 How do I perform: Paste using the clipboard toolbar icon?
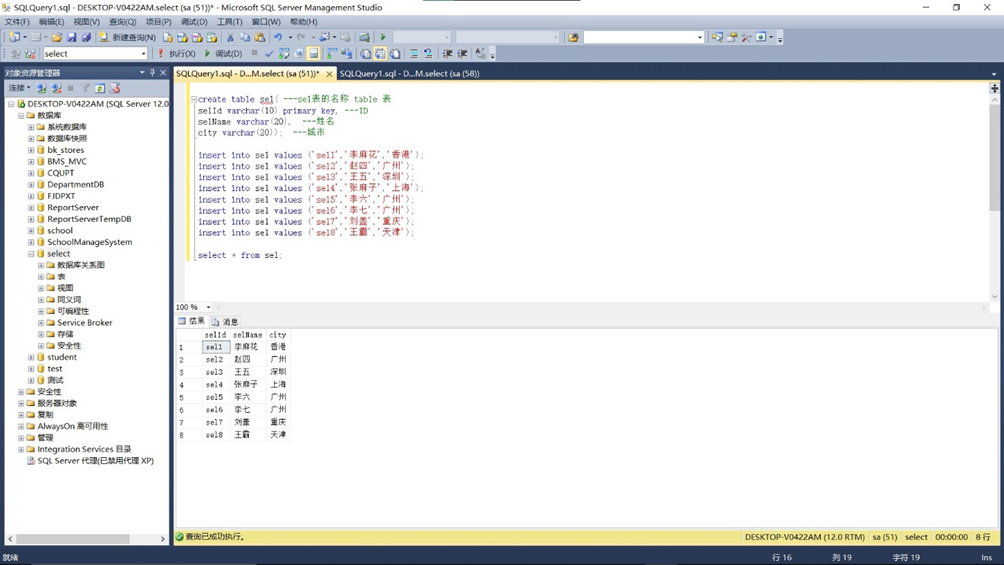(x=260, y=37)
